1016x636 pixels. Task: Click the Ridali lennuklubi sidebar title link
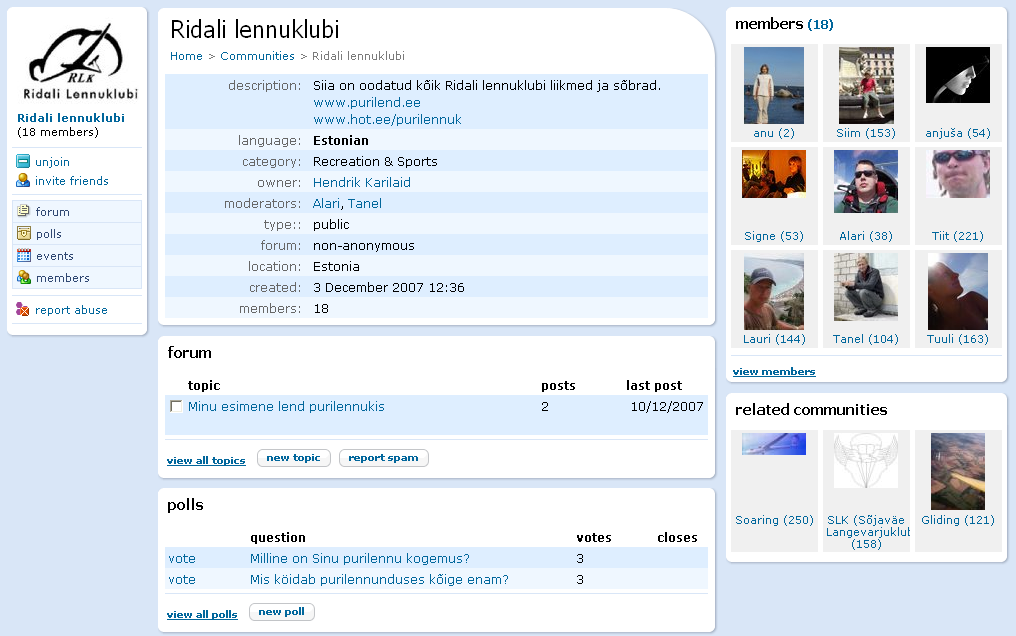pos(71,118)
